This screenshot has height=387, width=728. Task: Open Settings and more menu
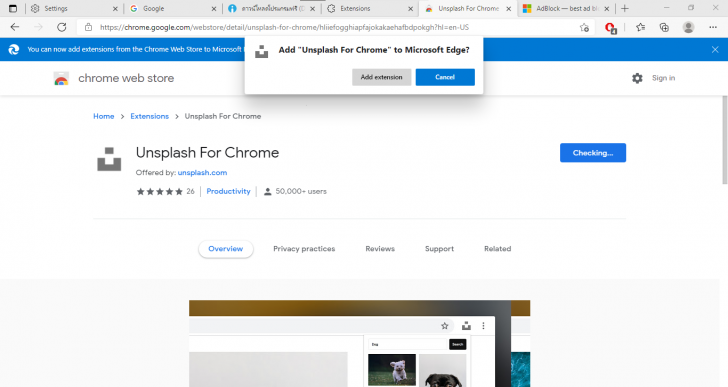pos(713,27)
